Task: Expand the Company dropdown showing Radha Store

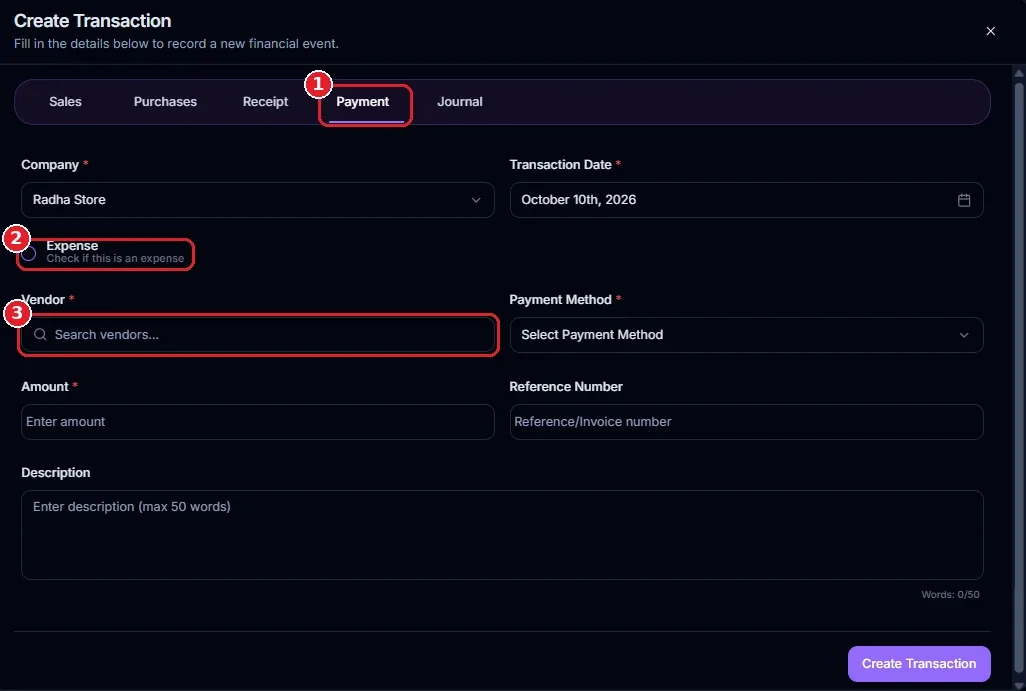Action: click(258, 200)
